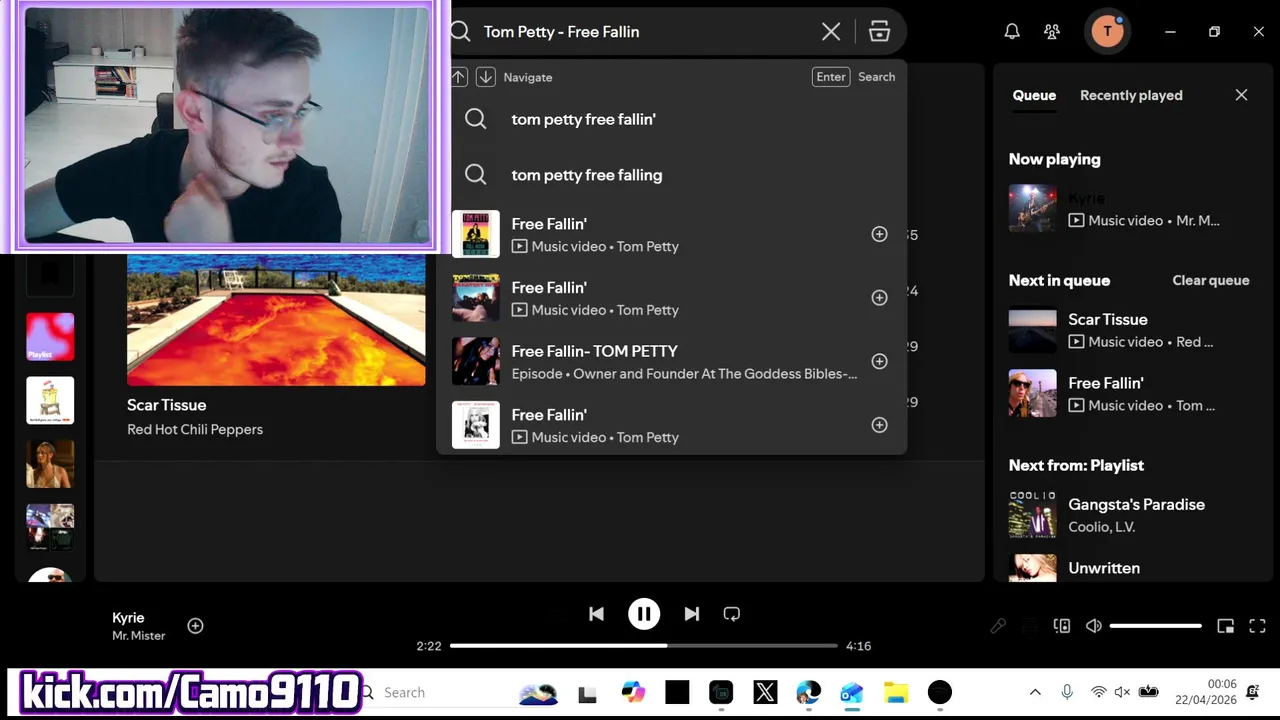Click the Coolio album thumbnail in queue

tap(1033, 515)
